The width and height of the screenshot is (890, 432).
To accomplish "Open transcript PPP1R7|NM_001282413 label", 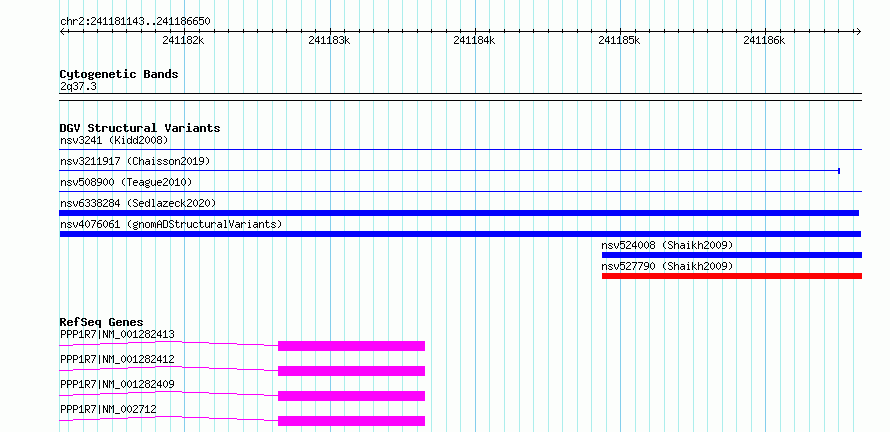I will (x=117, y=334).
